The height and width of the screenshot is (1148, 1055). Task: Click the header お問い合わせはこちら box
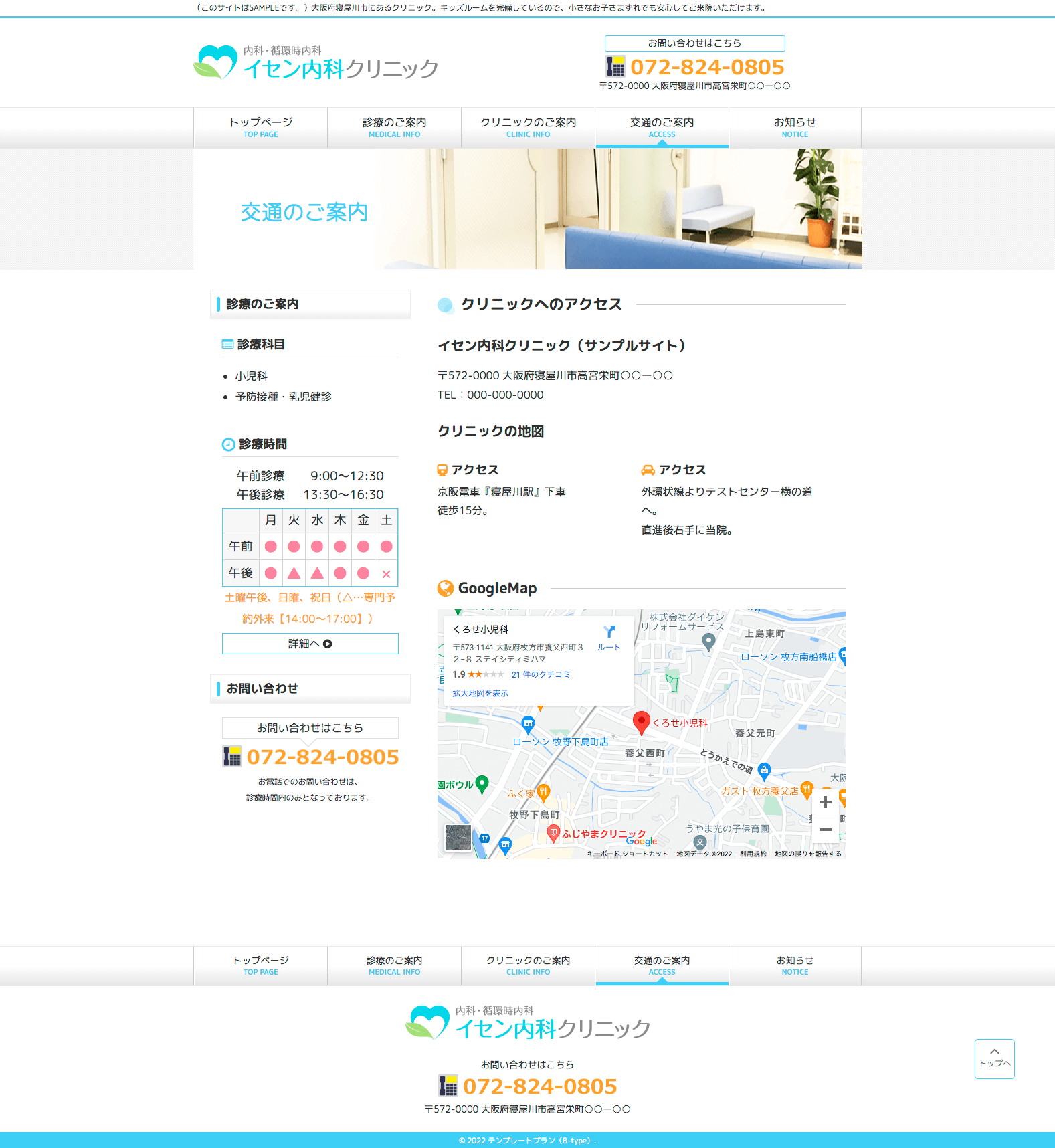coord(694,43)
